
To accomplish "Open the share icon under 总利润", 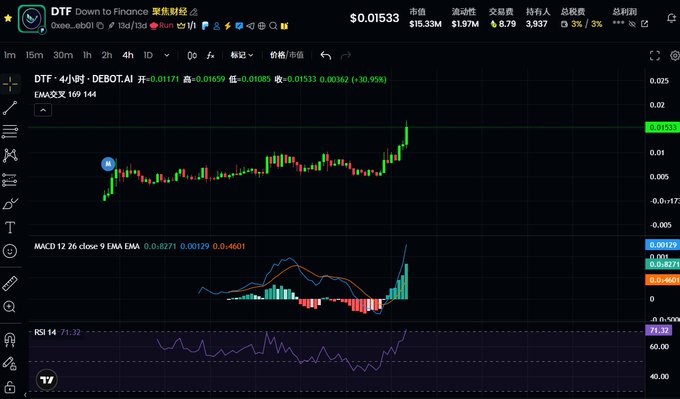I will [644, 24].
